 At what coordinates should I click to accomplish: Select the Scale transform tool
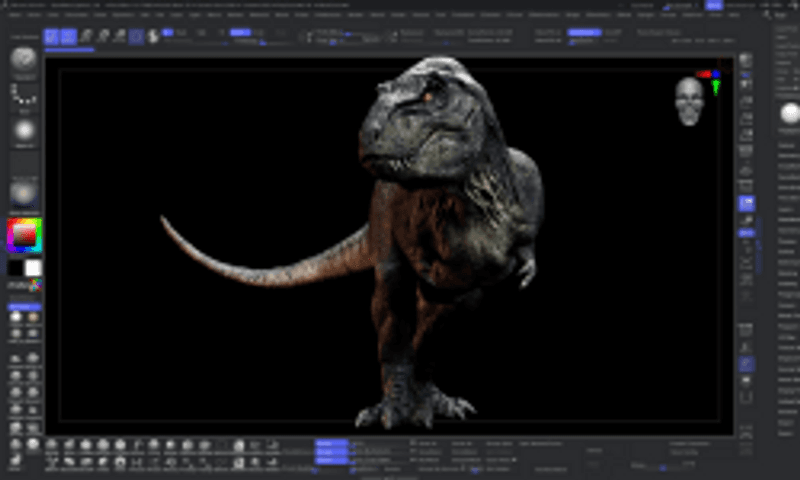[x=104, y=37]
